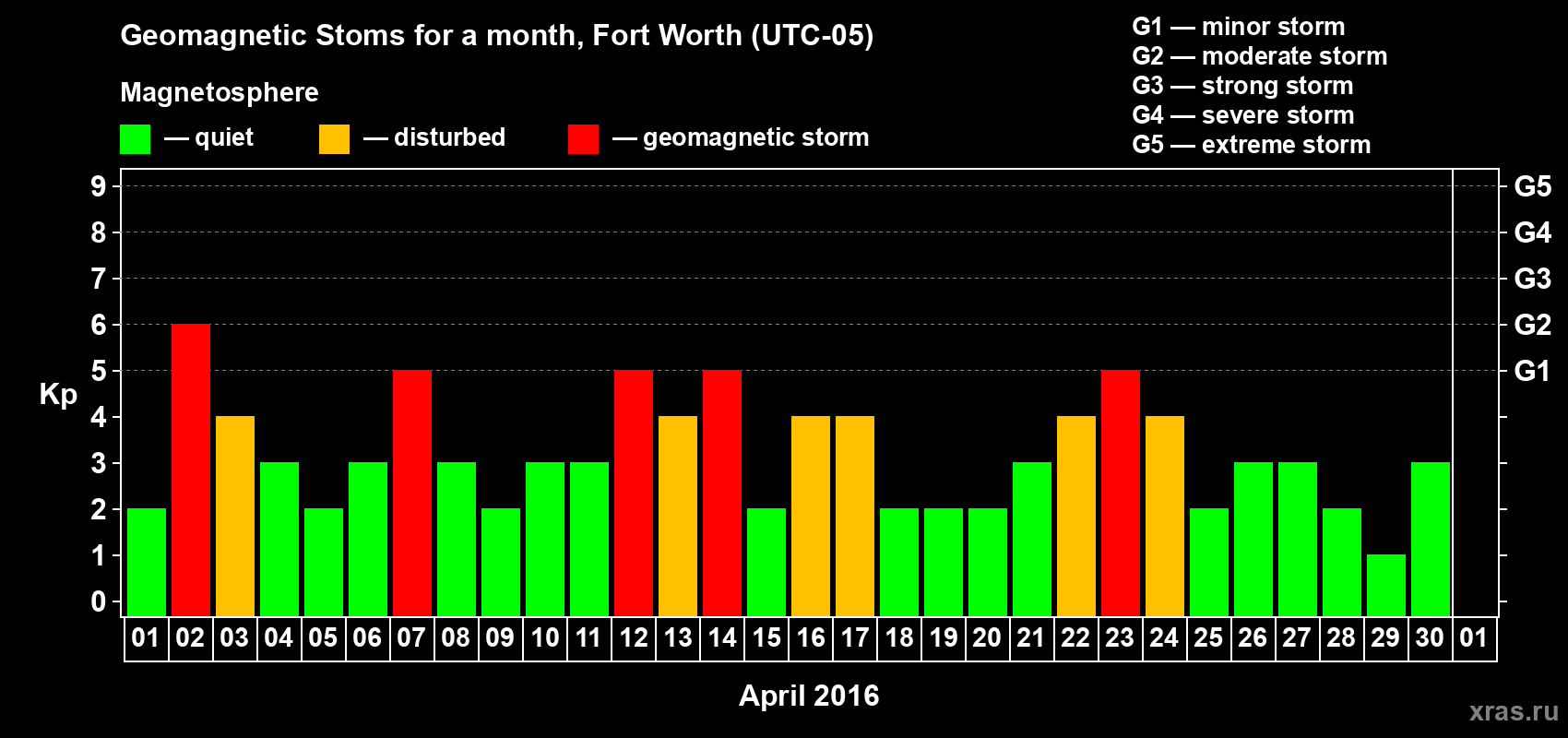The height and width of the screenshot is (738, 1568).
Task: Click the '— geomagnetic storm' legend label
Action: tap(741, 138)
